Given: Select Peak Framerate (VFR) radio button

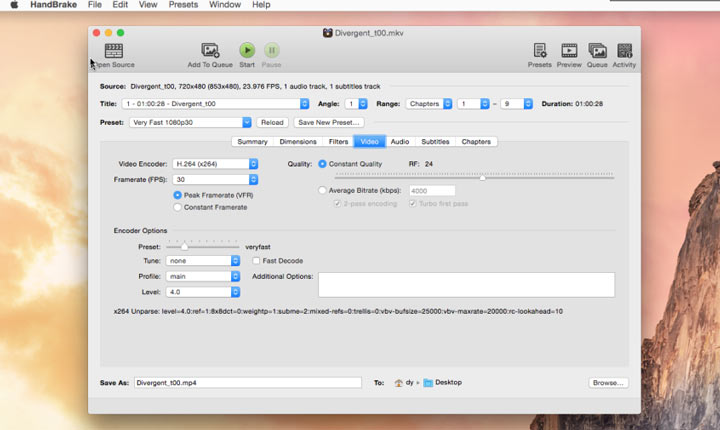Looking at the screenshot, I should coord(177,195).
